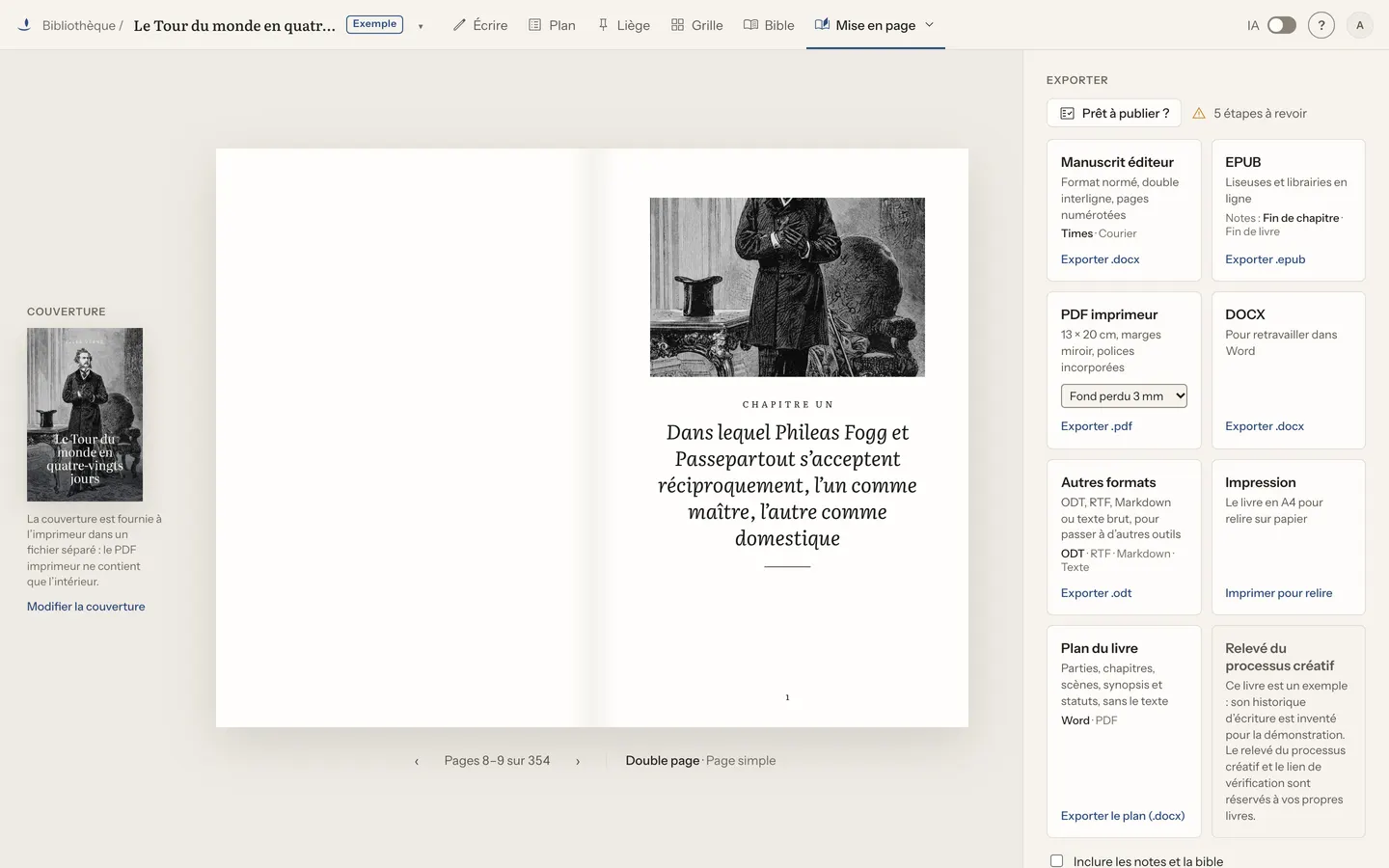Click the warning triangle beside '5 étapes à revoir'

[x=1199, y=113]
